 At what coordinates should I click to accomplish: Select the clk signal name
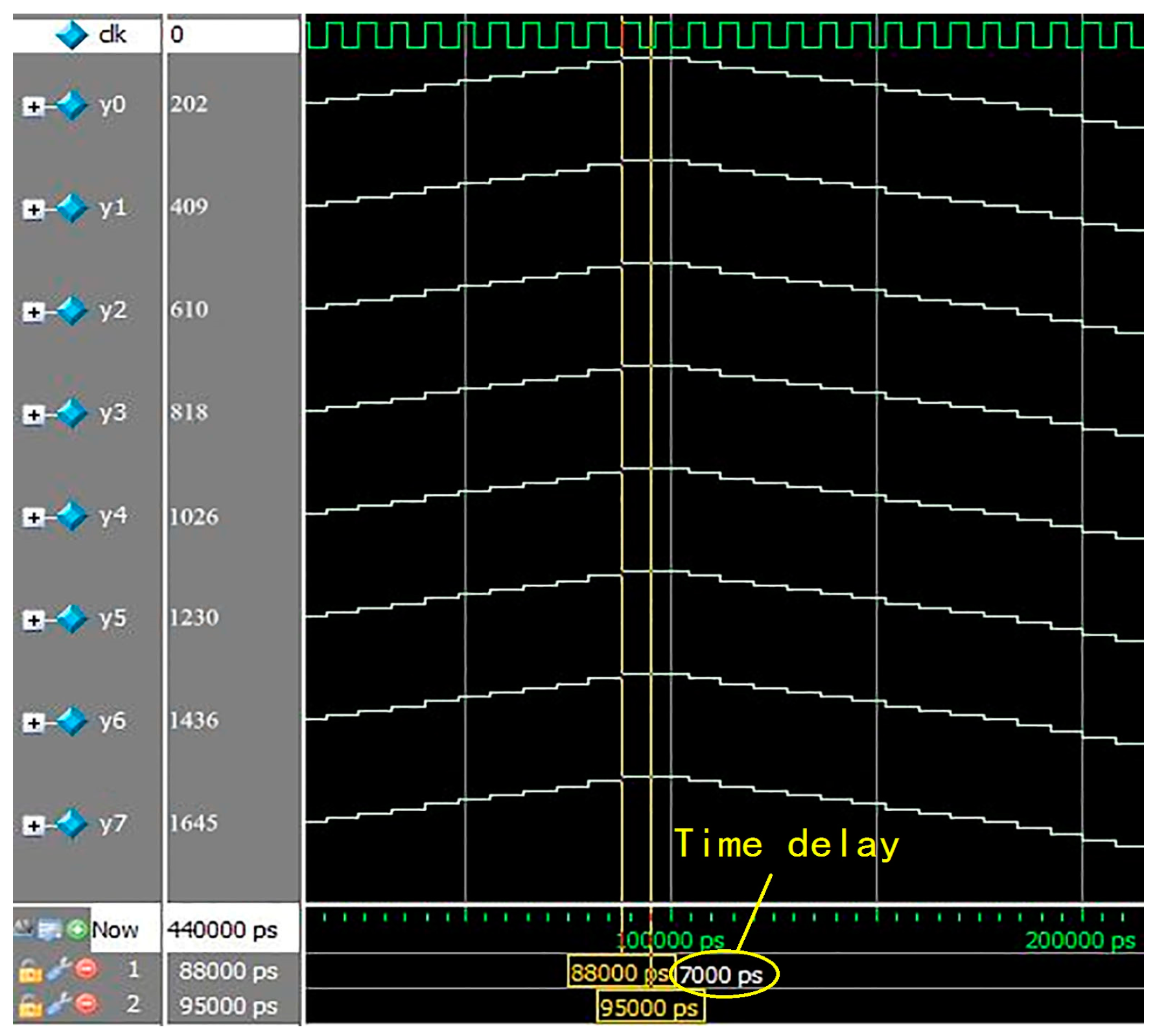(112, 34)
